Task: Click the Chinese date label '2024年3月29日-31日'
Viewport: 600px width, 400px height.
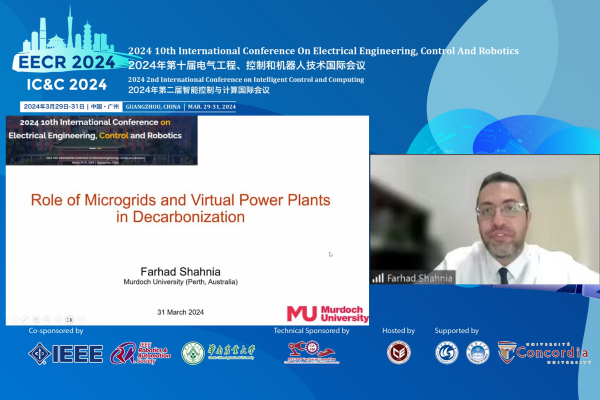Action: [52, 106]
